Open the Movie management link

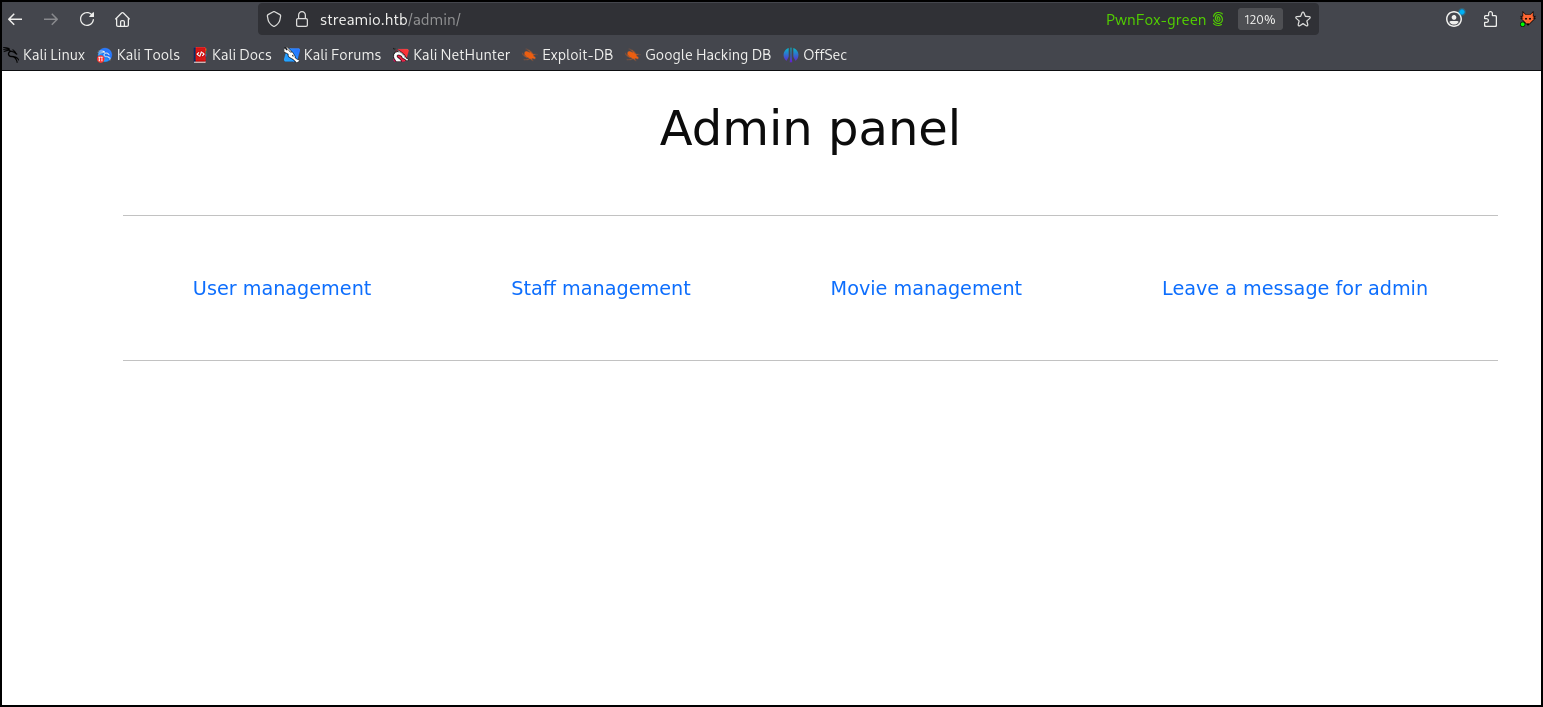click(x=926, y=288)
